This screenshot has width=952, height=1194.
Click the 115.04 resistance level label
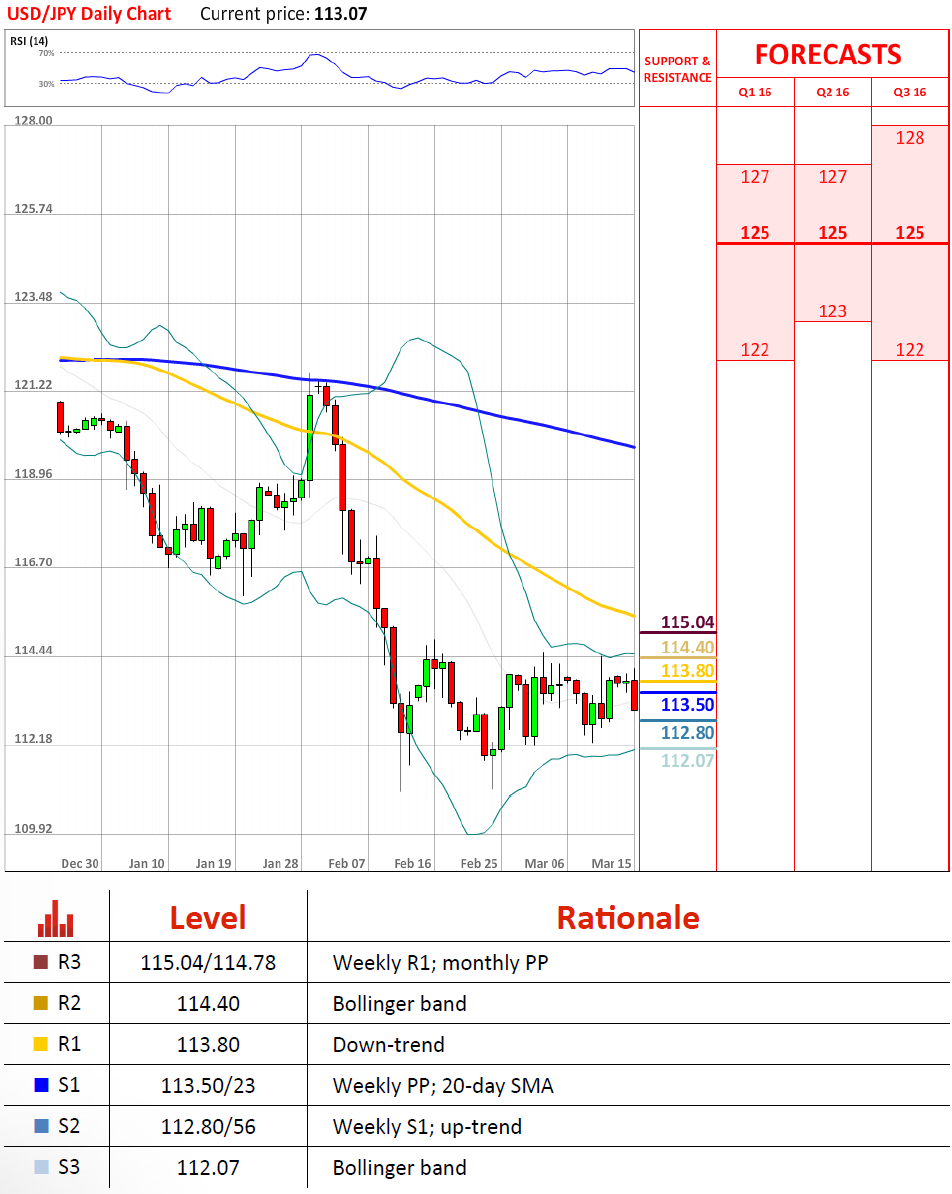(687, 622)
